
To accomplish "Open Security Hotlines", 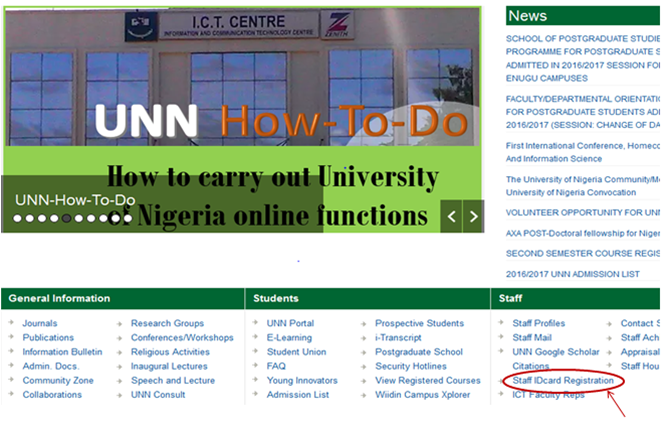I will [x=411, y=366].
